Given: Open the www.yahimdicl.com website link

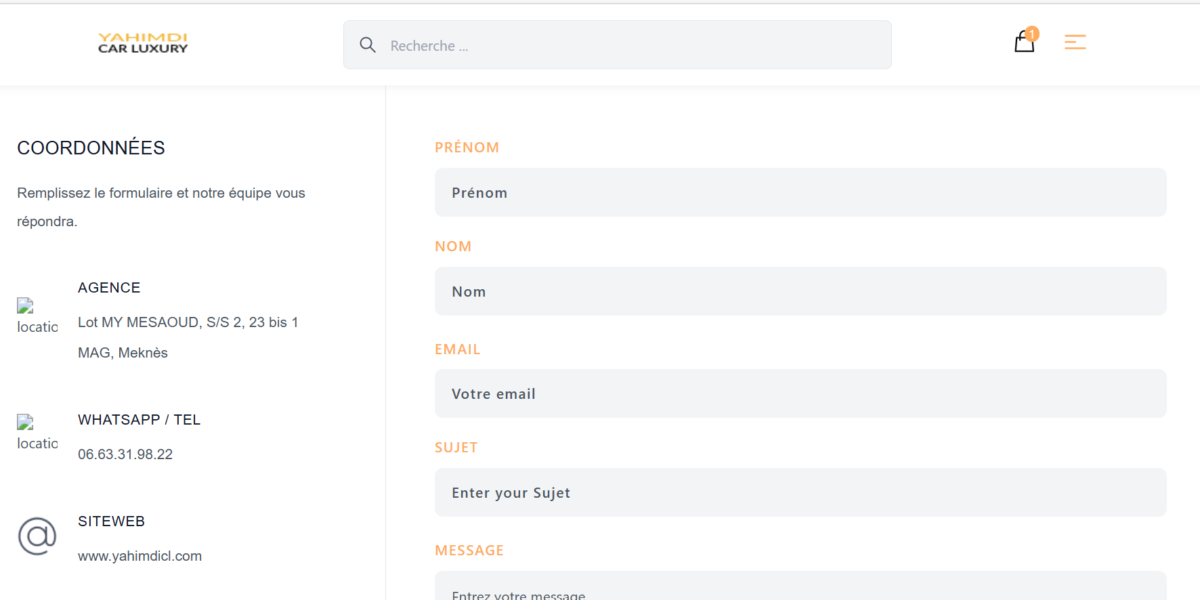Looking at the screenshot, I should 139,555.
